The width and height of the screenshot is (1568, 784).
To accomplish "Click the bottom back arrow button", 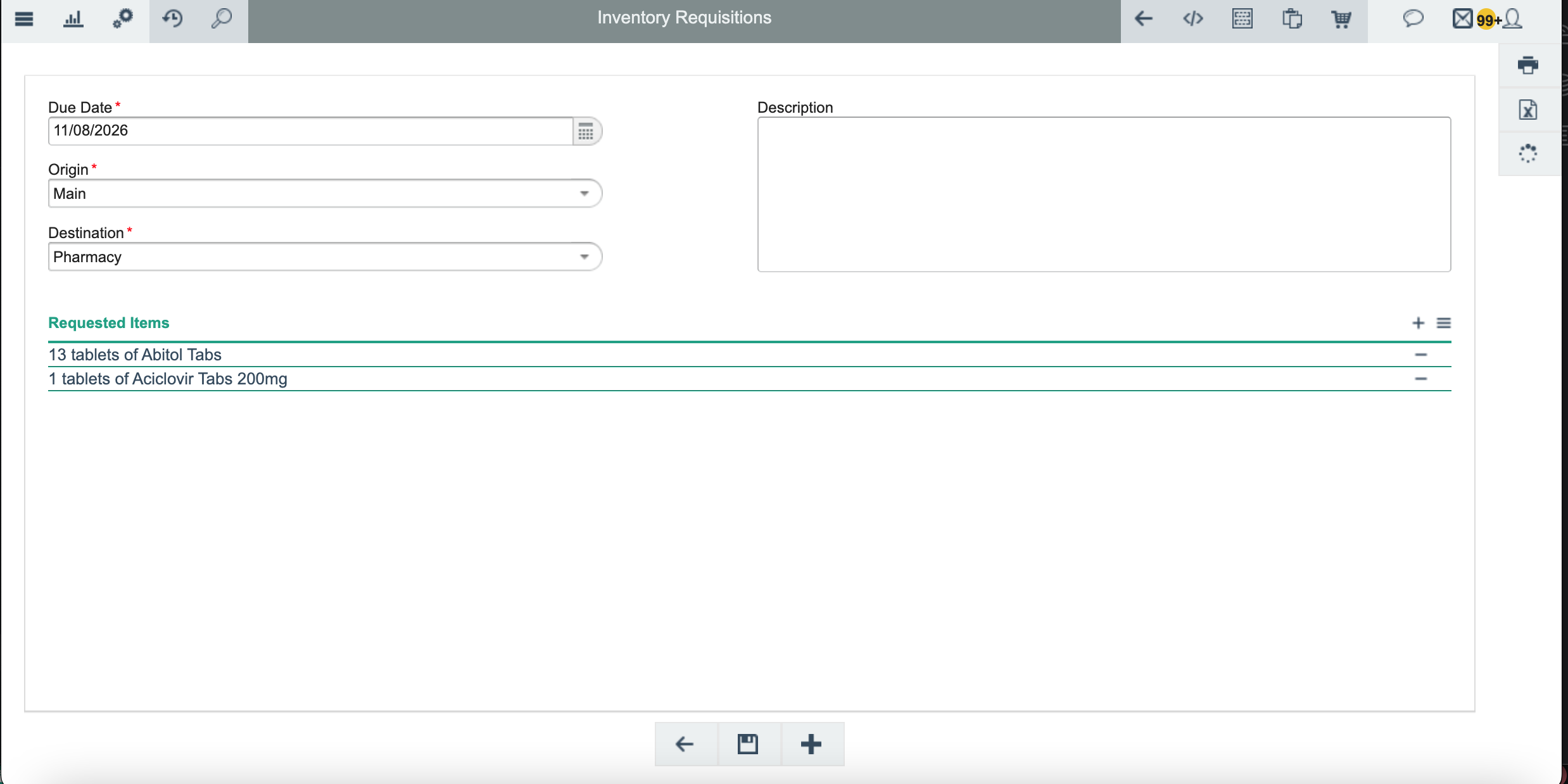I will pos(686,744).
